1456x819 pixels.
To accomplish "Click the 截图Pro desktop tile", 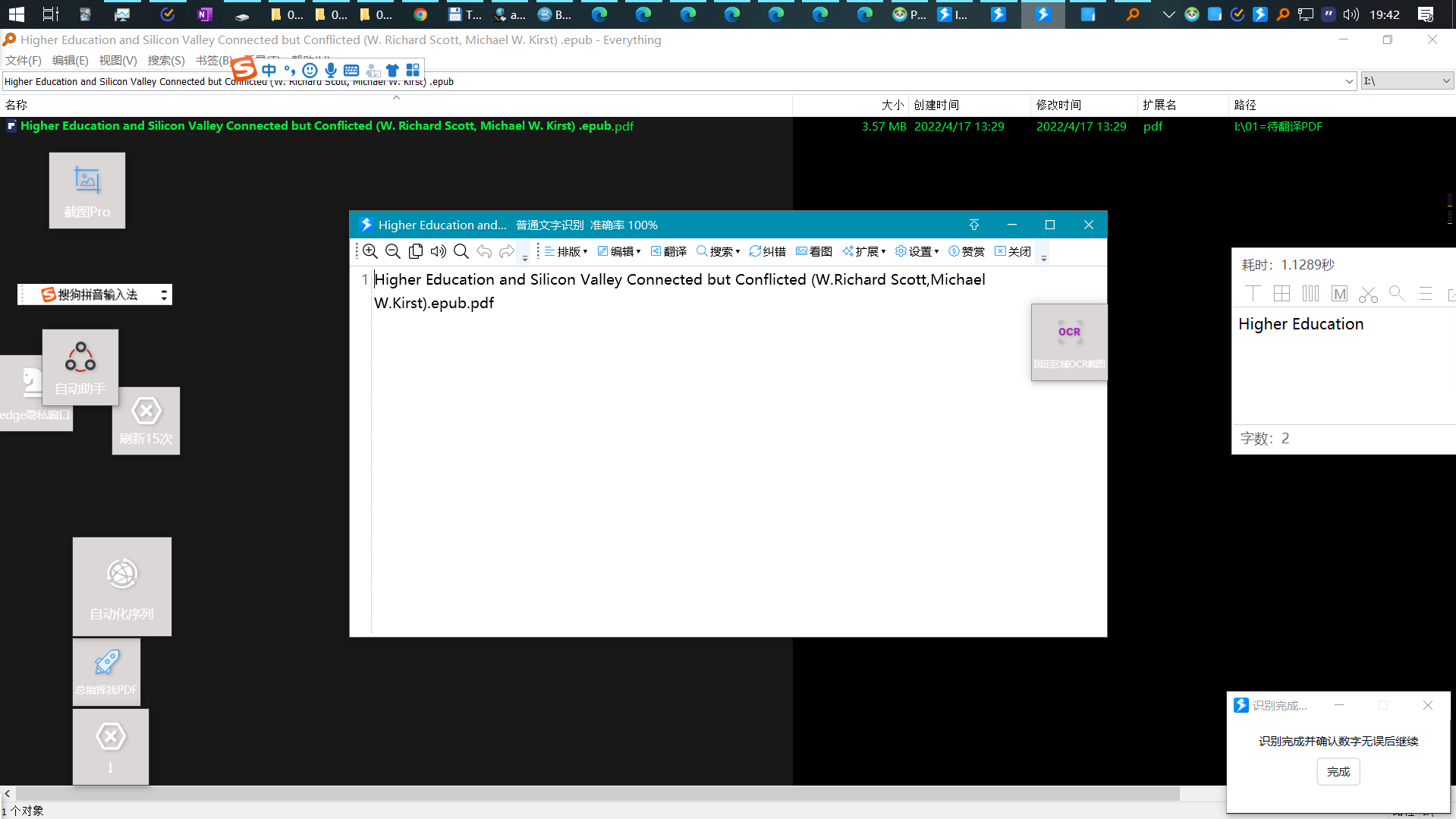I will coord(87,191).
